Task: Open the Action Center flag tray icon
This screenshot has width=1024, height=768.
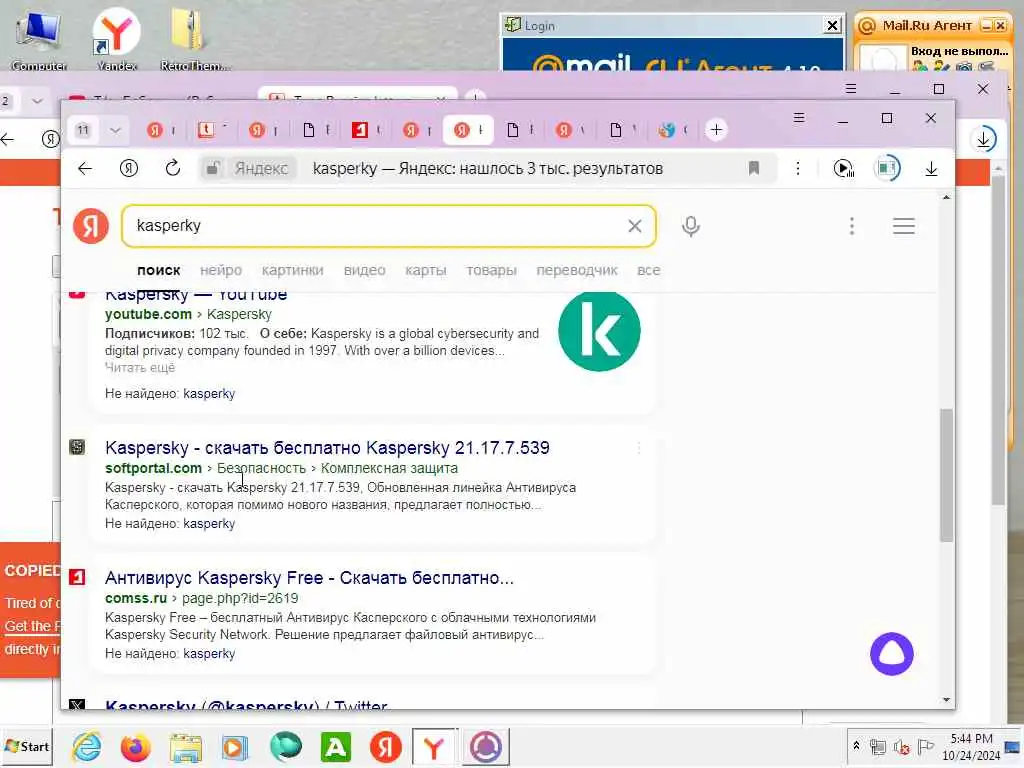Action: click(925, 746)
